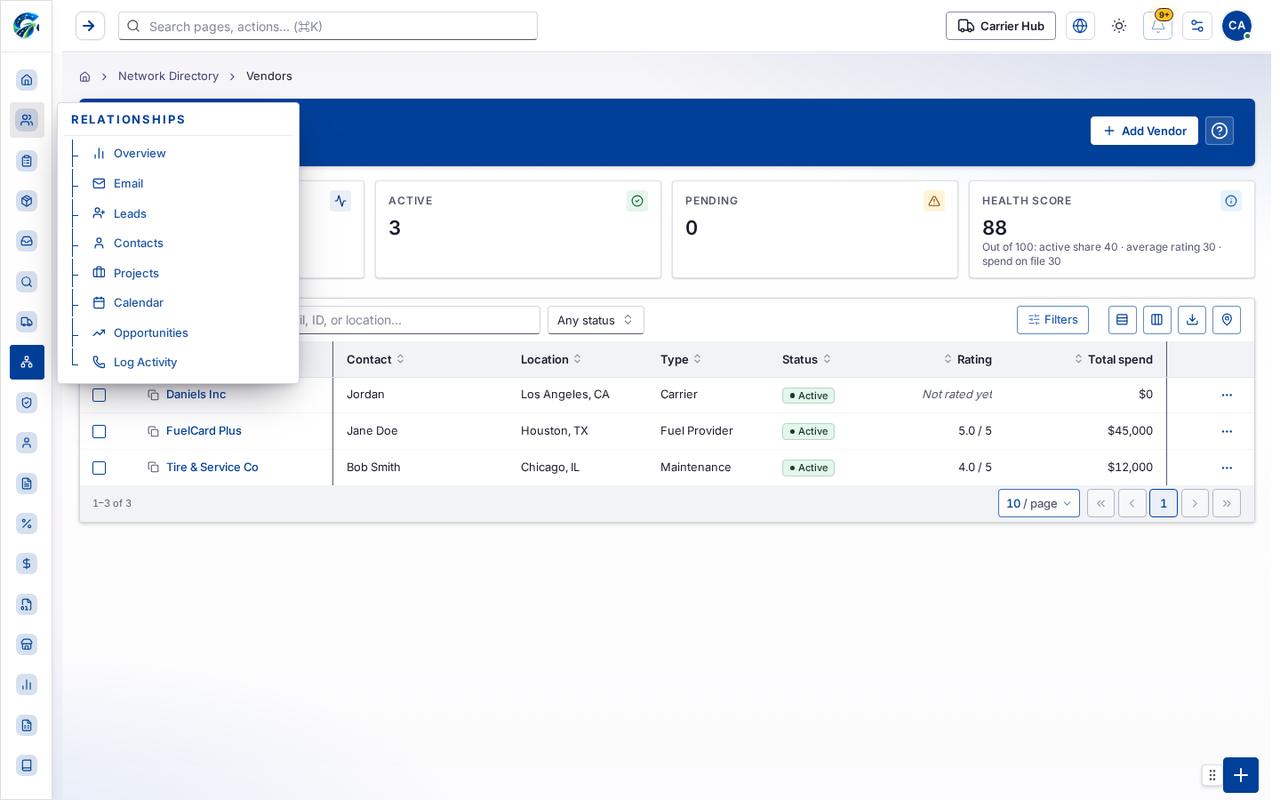
Task: Open the inbox tray sidebar icon
Action: click(x=27, y=241)
